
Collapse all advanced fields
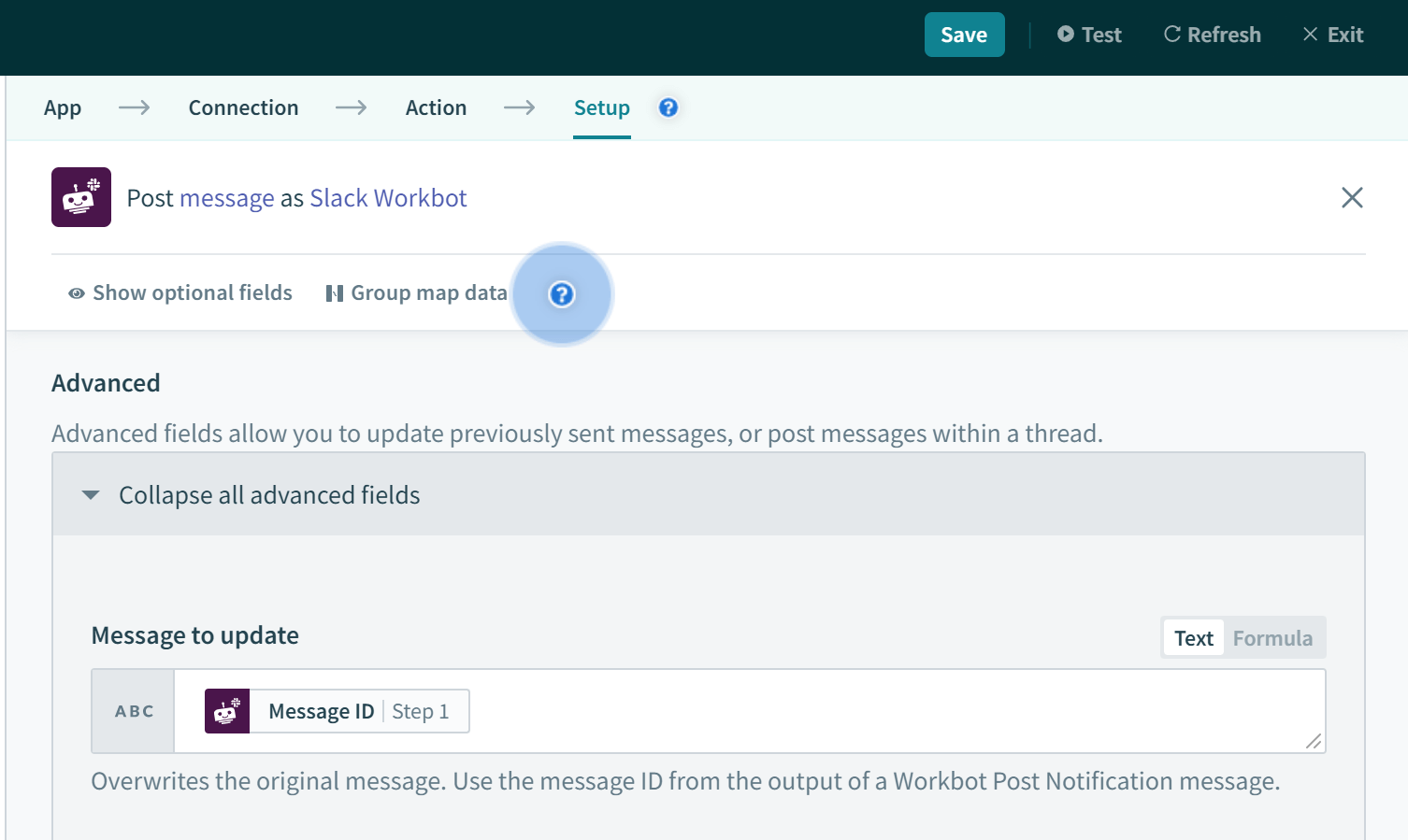point(268,494)
